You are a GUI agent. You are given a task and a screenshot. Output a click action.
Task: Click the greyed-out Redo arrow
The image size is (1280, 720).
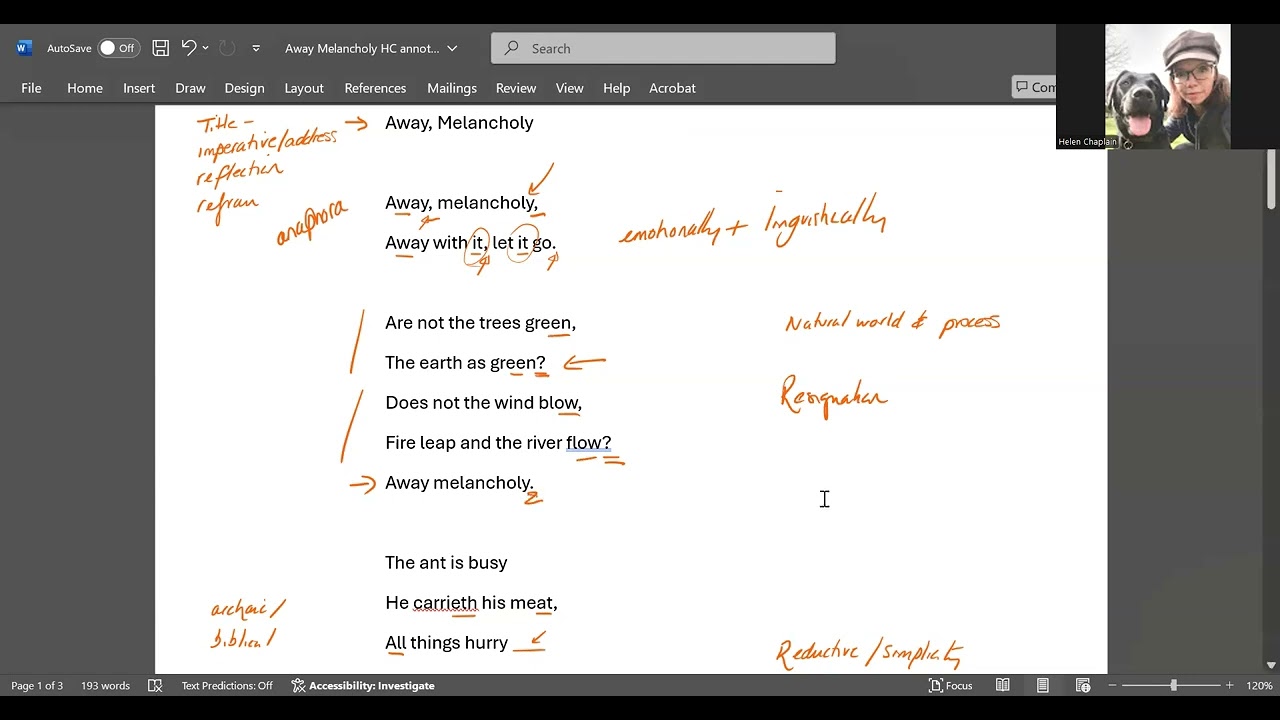(227, 48)
